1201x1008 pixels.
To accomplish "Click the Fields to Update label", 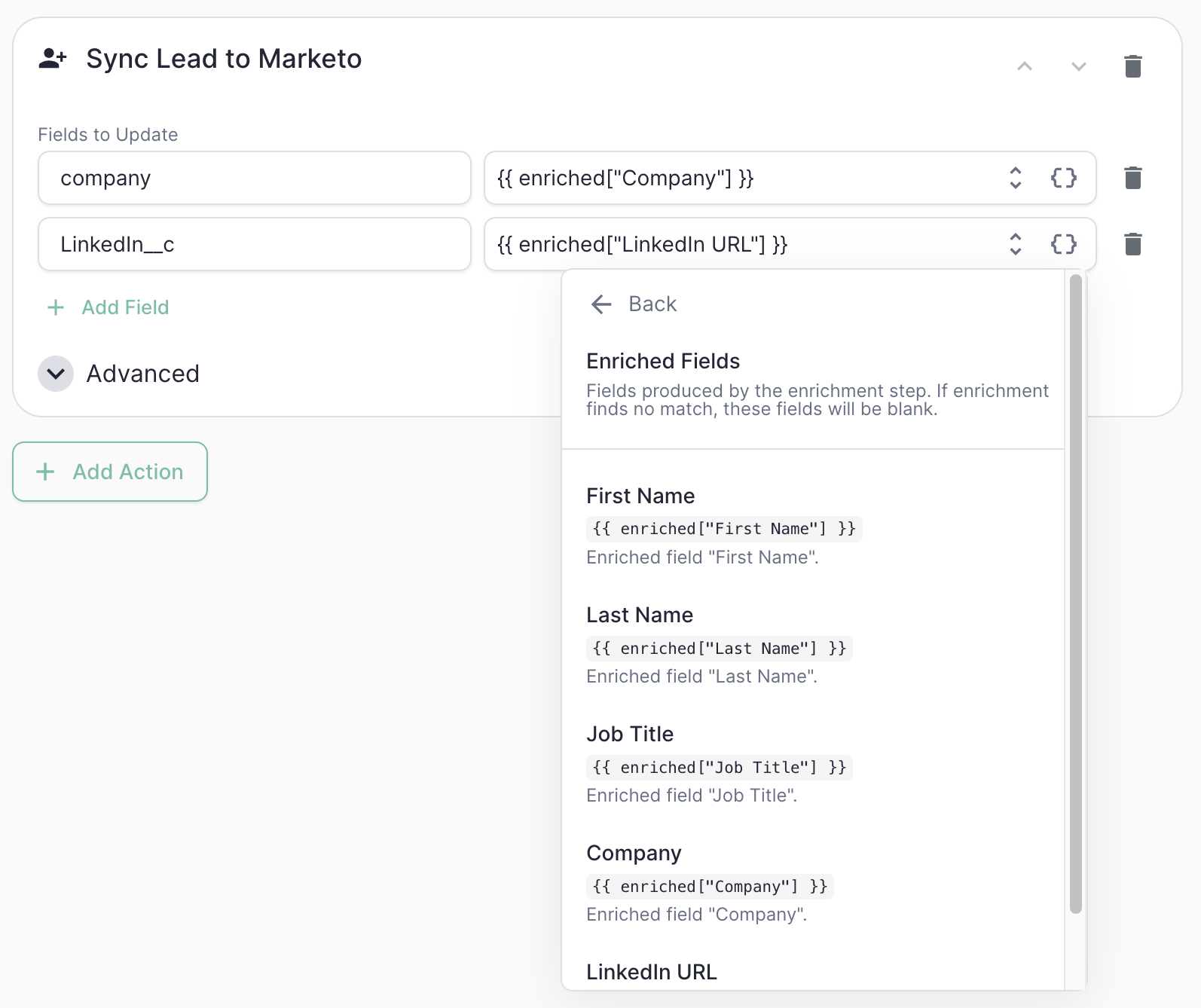I will tap(108, 135).
